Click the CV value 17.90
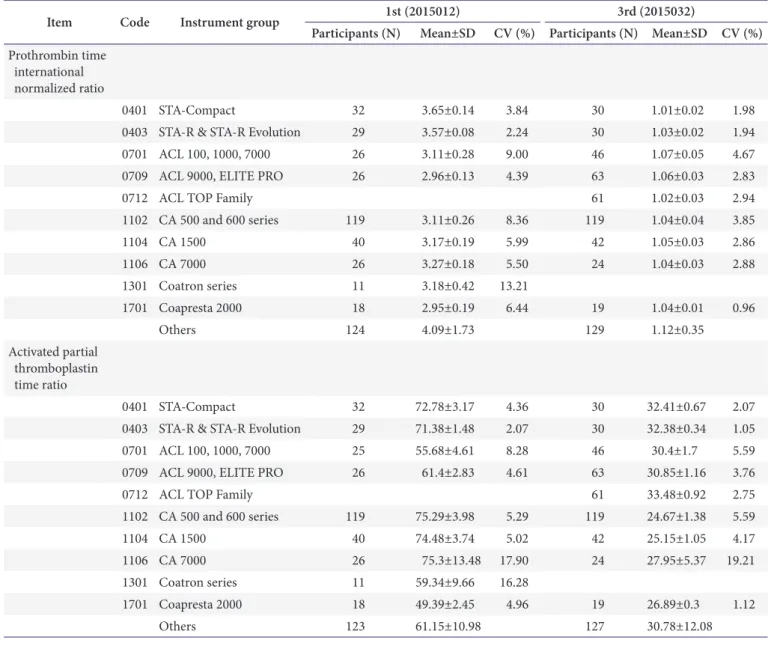 [x=514, y=560]
